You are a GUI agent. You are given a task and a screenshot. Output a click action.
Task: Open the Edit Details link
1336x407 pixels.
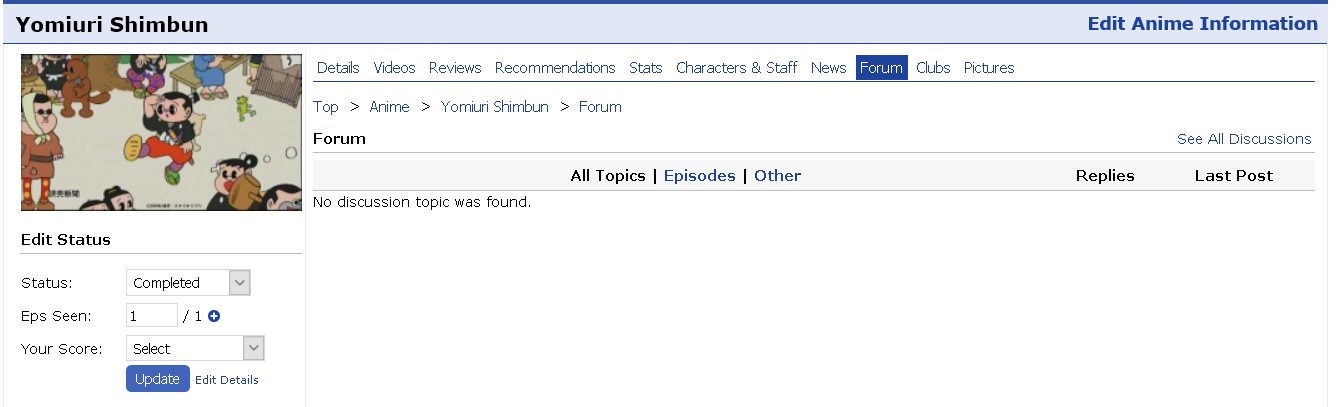227,380
